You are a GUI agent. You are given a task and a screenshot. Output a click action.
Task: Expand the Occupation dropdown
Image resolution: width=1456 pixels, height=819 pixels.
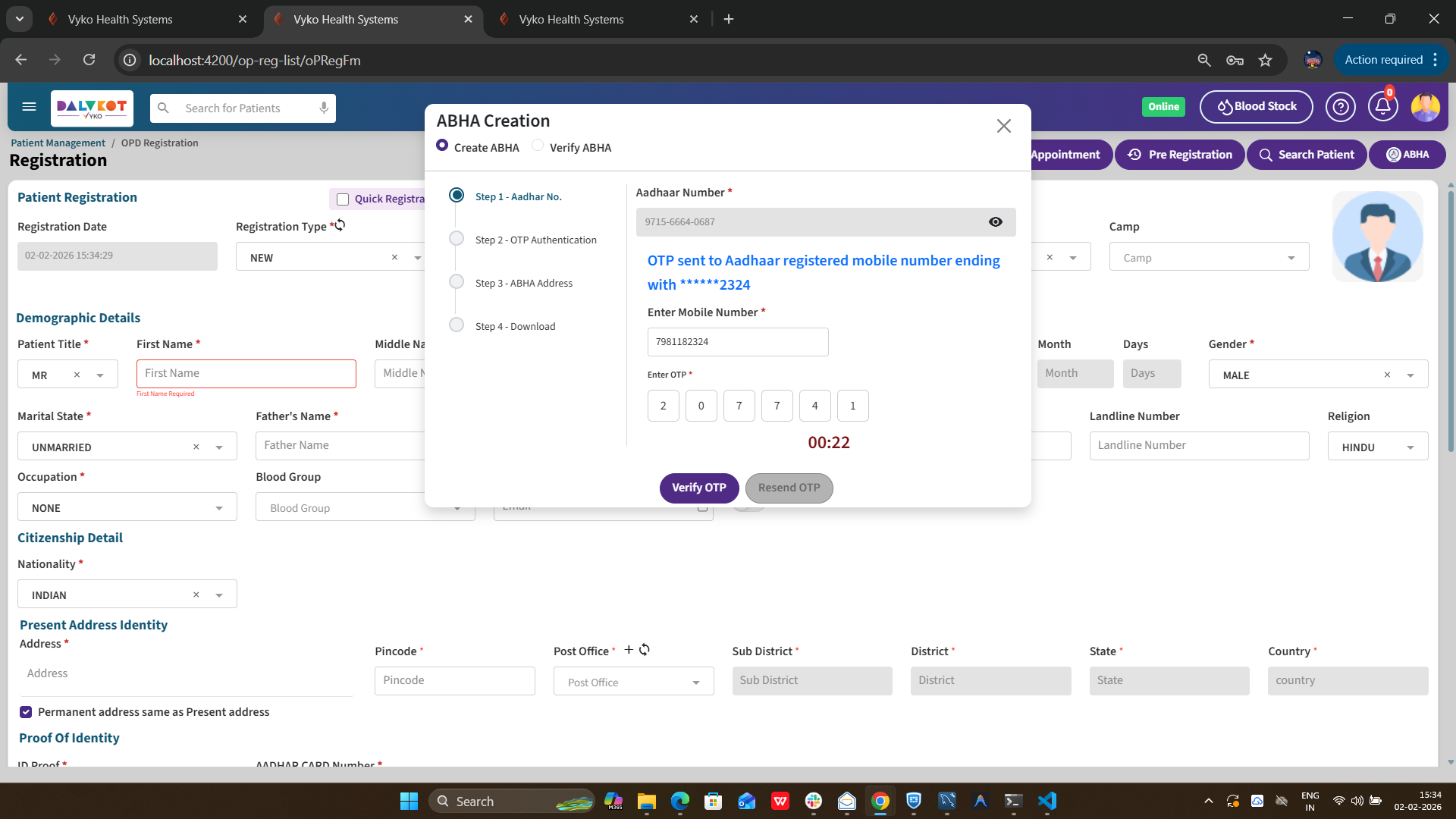[218, 508]
